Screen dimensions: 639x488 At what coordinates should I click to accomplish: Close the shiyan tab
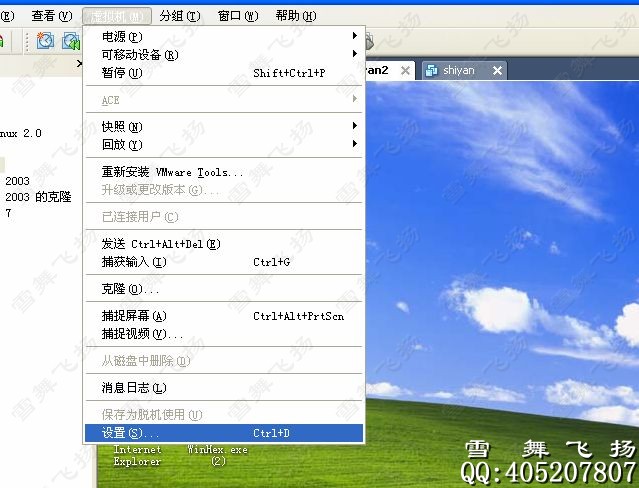[497, 70]
